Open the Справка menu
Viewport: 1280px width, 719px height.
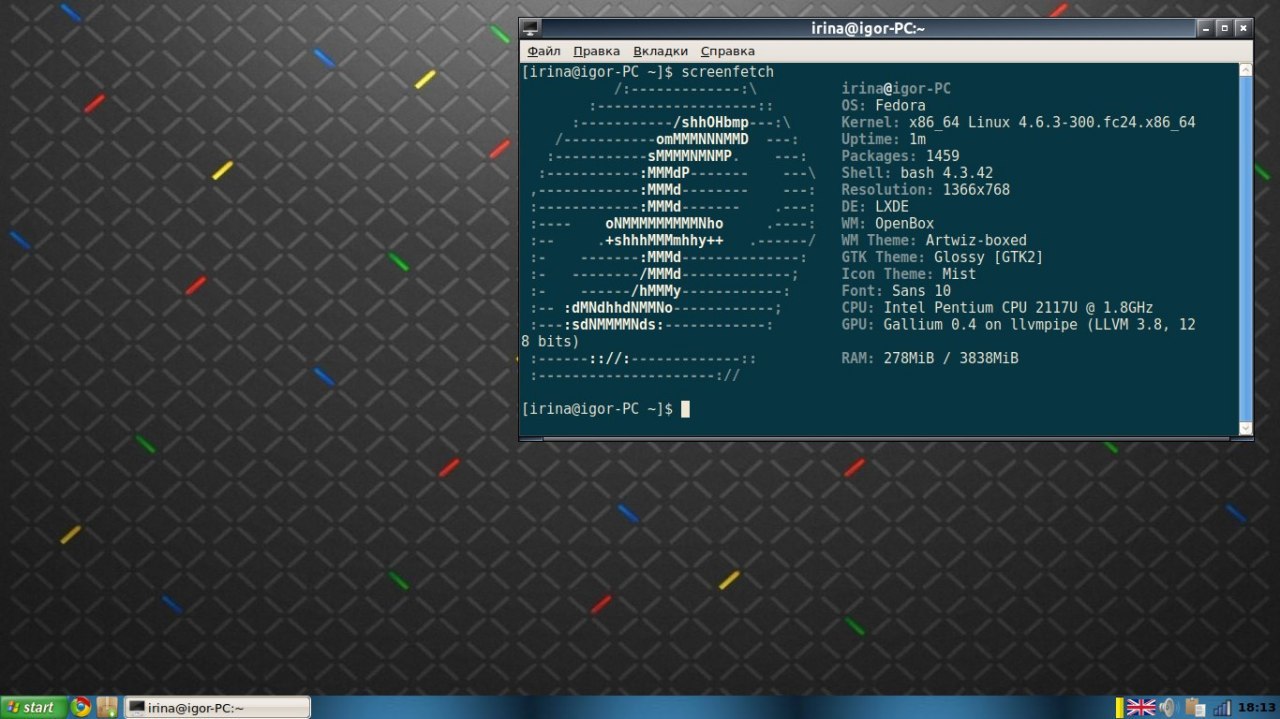point(727,51)
